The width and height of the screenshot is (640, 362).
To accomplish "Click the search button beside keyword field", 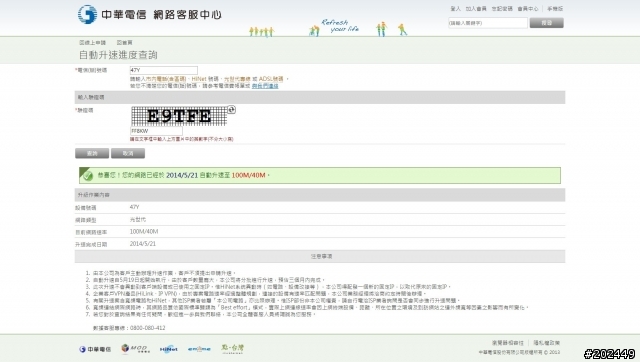I will point(547,23).
